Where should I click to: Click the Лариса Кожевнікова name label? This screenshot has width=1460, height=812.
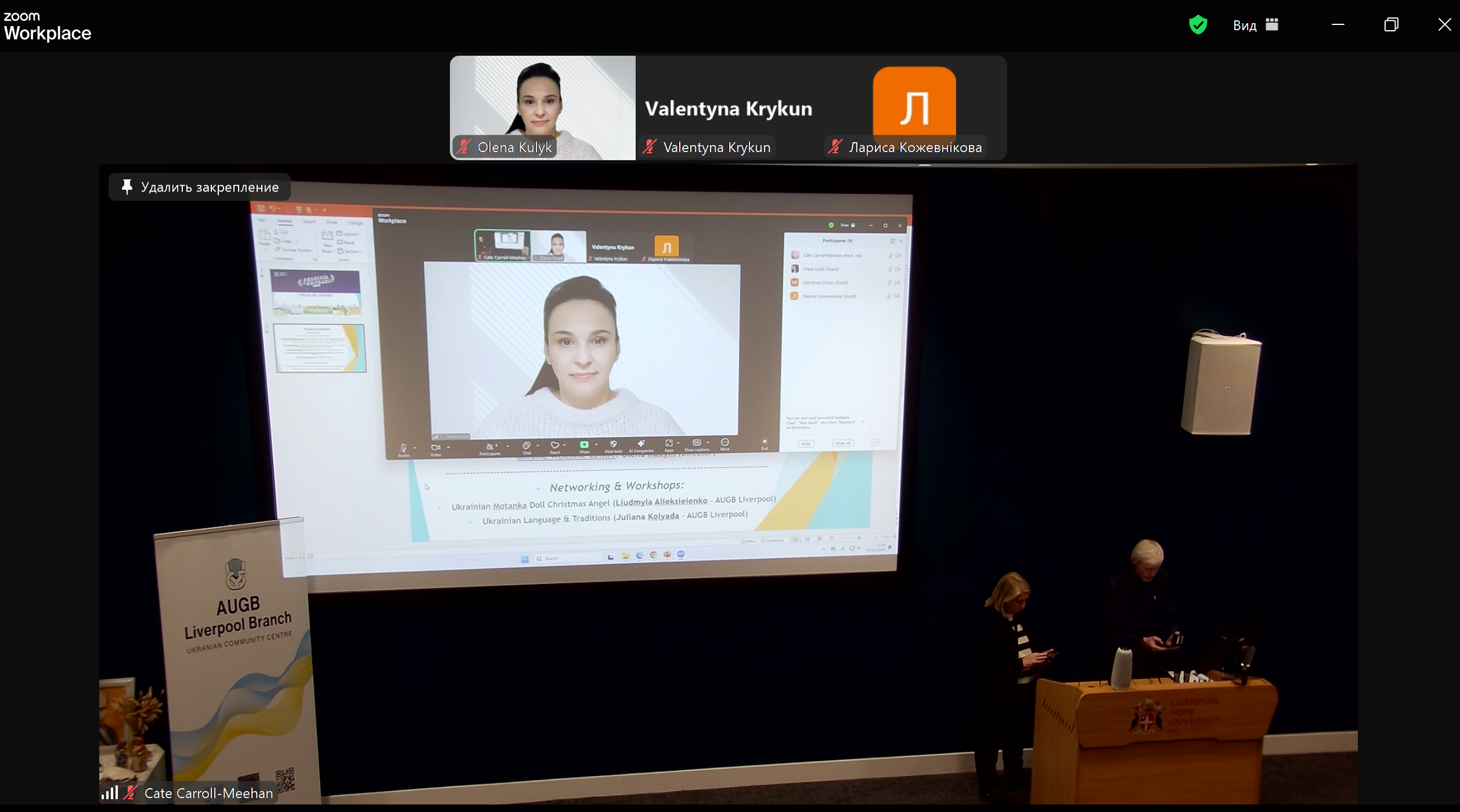pos(915,147)
